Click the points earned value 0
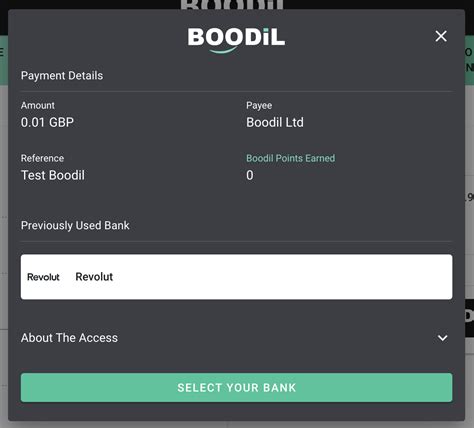Image resolution: width=474 pixels, height=428 pixels. [250, 175]
